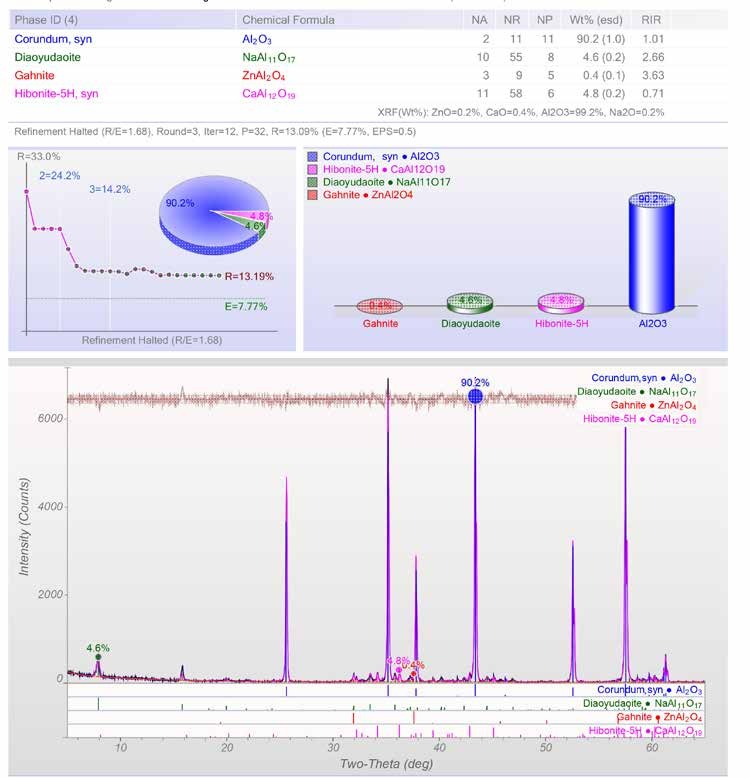The image size is (750, 779).
Task: Click the Intensity (Counts) axis title
Action: pyautogui.click(x=24, y=527)
